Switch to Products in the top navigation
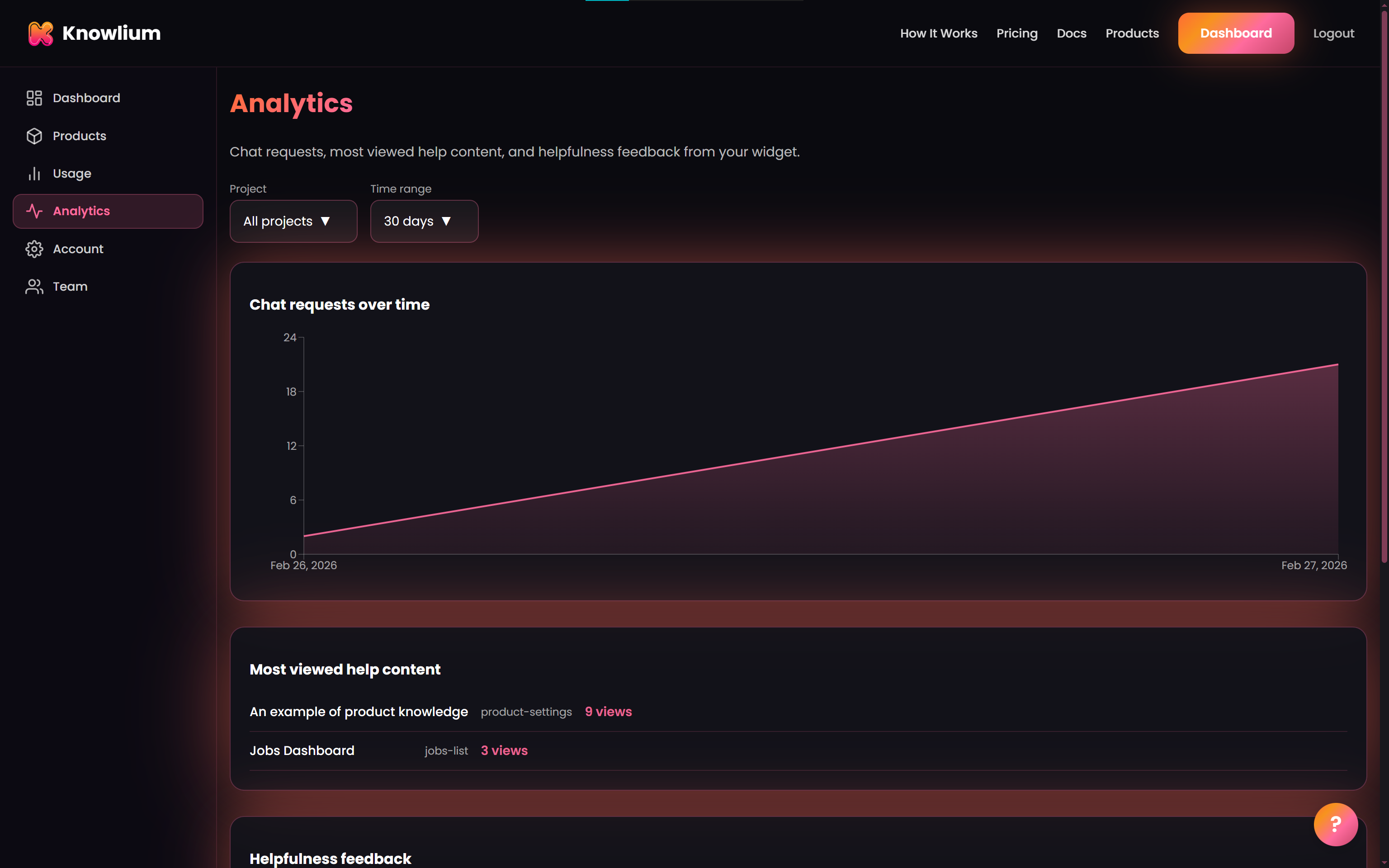 (1132, 33)
